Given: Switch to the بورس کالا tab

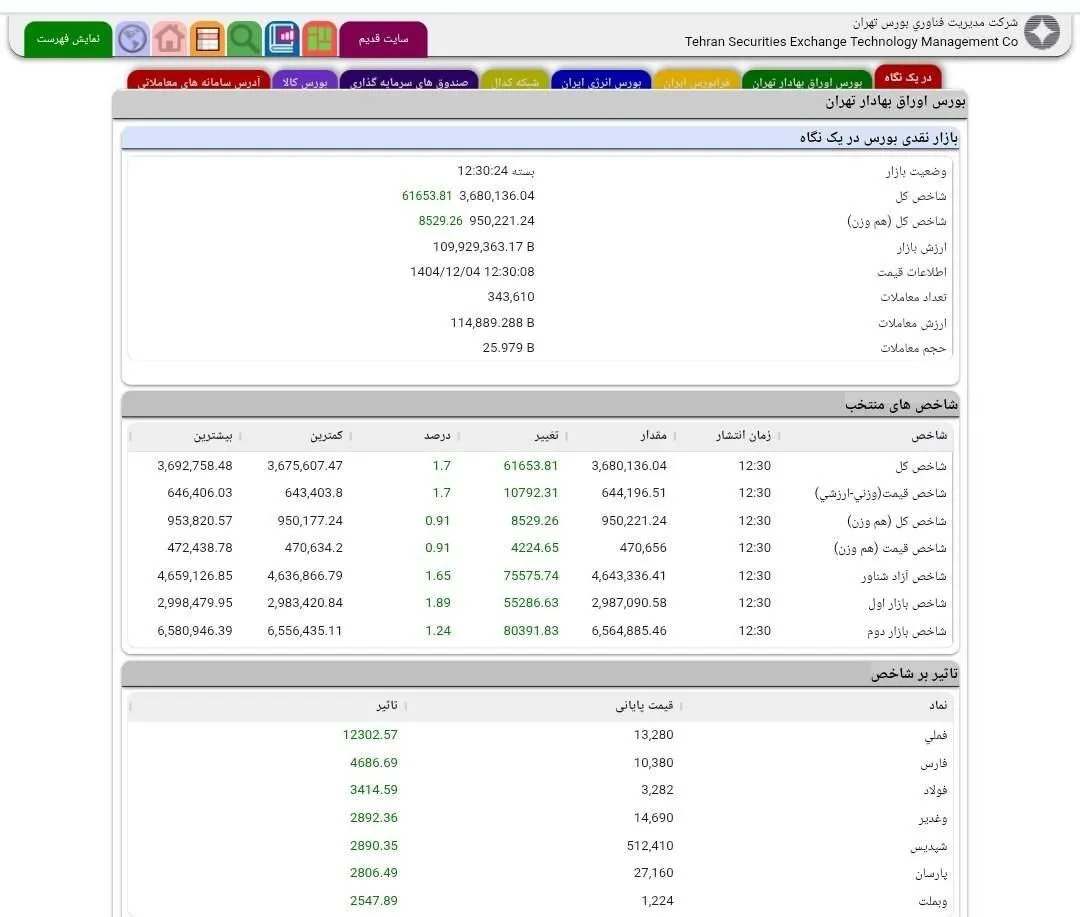Looking at the screenshot, I should (x=305, y=81).
